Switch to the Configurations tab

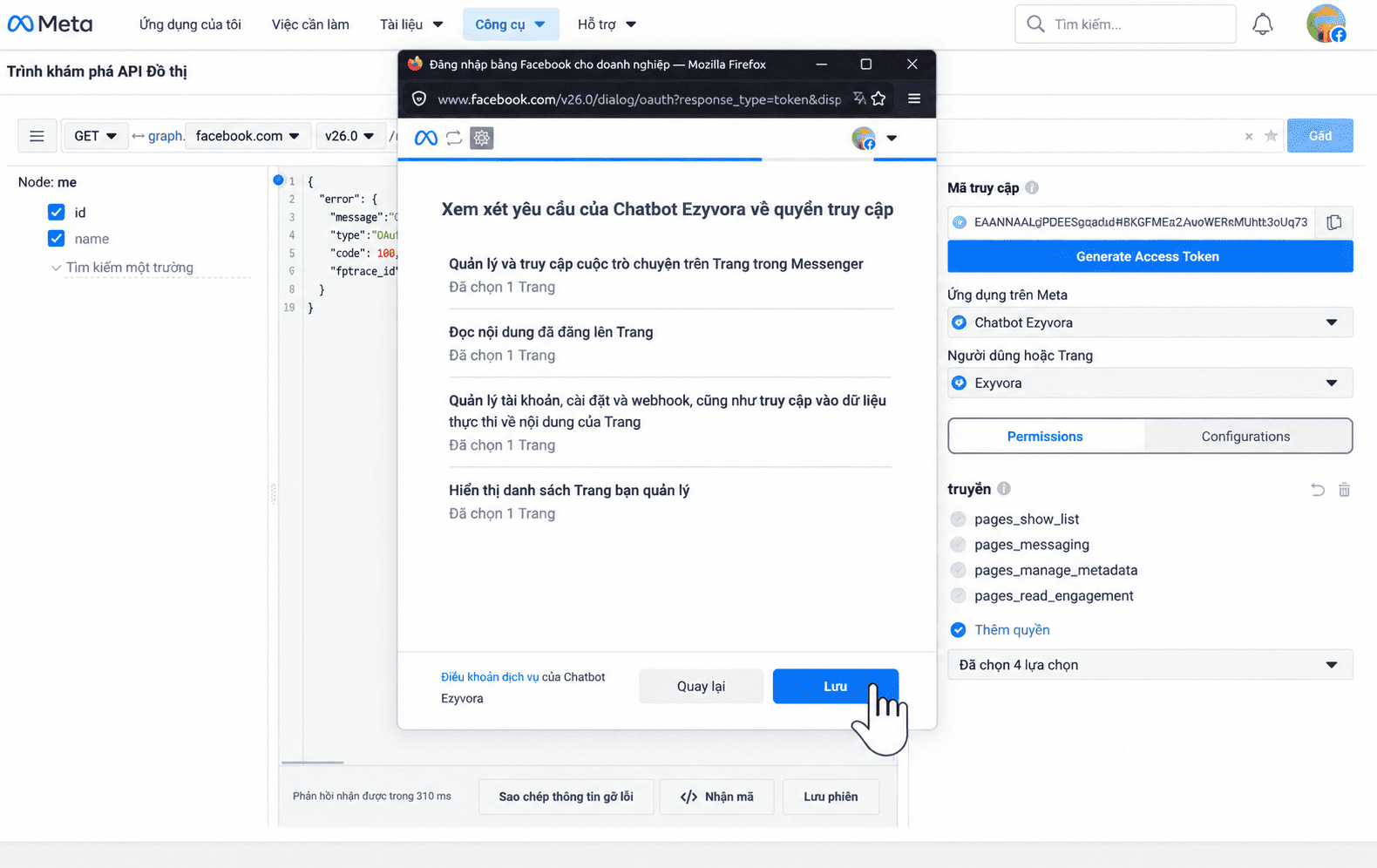[x=1246, y=437]
